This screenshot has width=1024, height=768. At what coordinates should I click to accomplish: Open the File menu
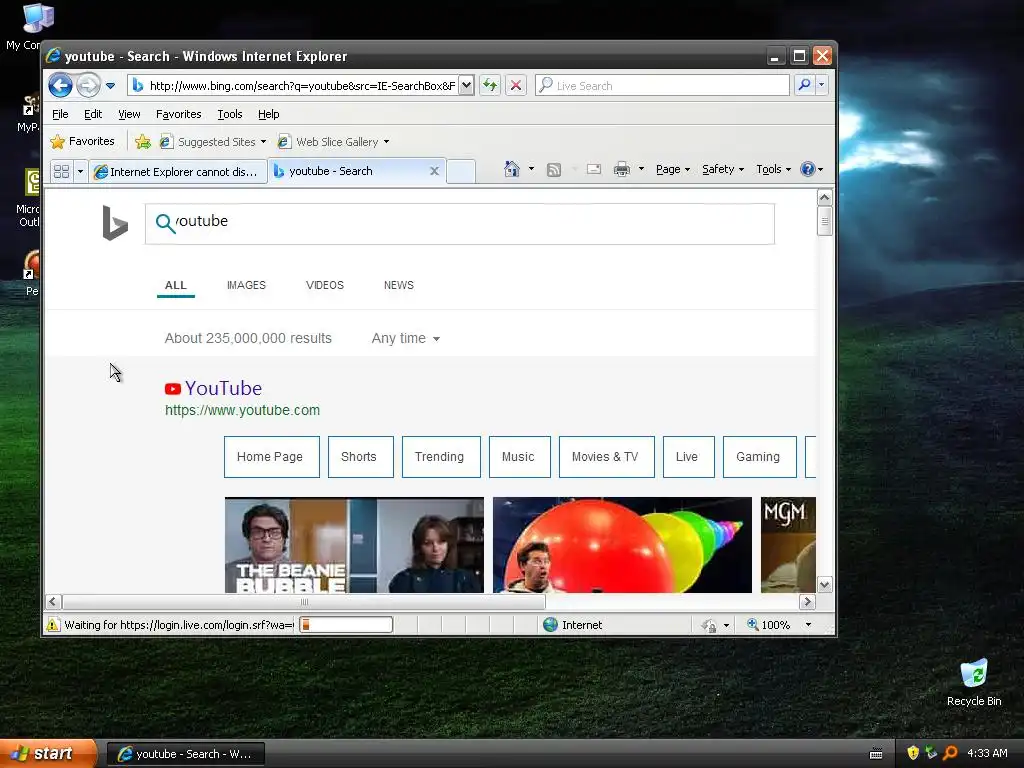point(60,114)
